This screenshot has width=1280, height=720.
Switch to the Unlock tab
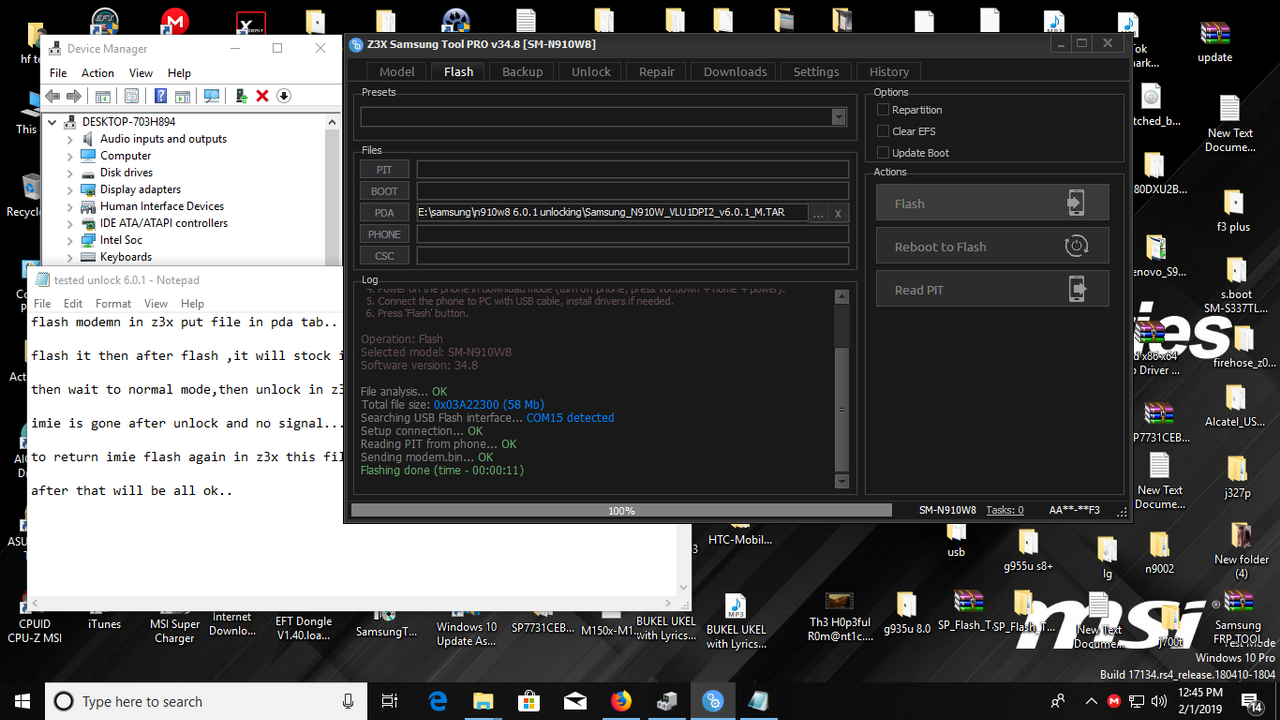click(x=591, y=71)
